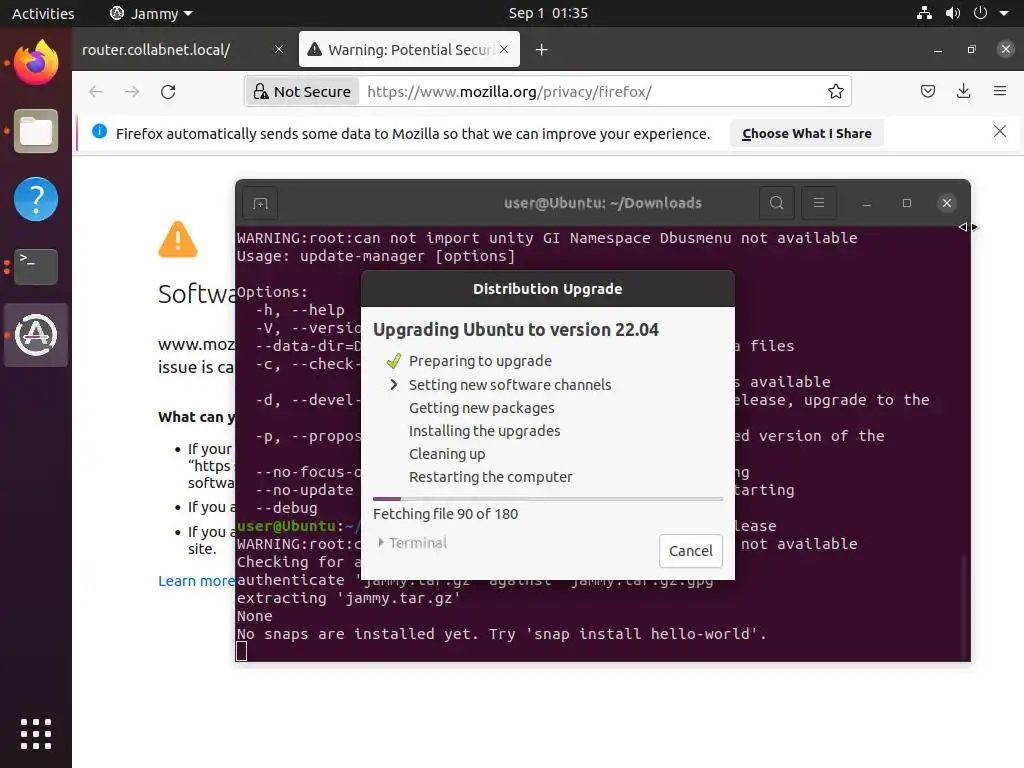This screenshot has width=1024, height=768.
Task: Click the terminal search magnifier icon
Action: pyautogui.click(x=776, y=203)
